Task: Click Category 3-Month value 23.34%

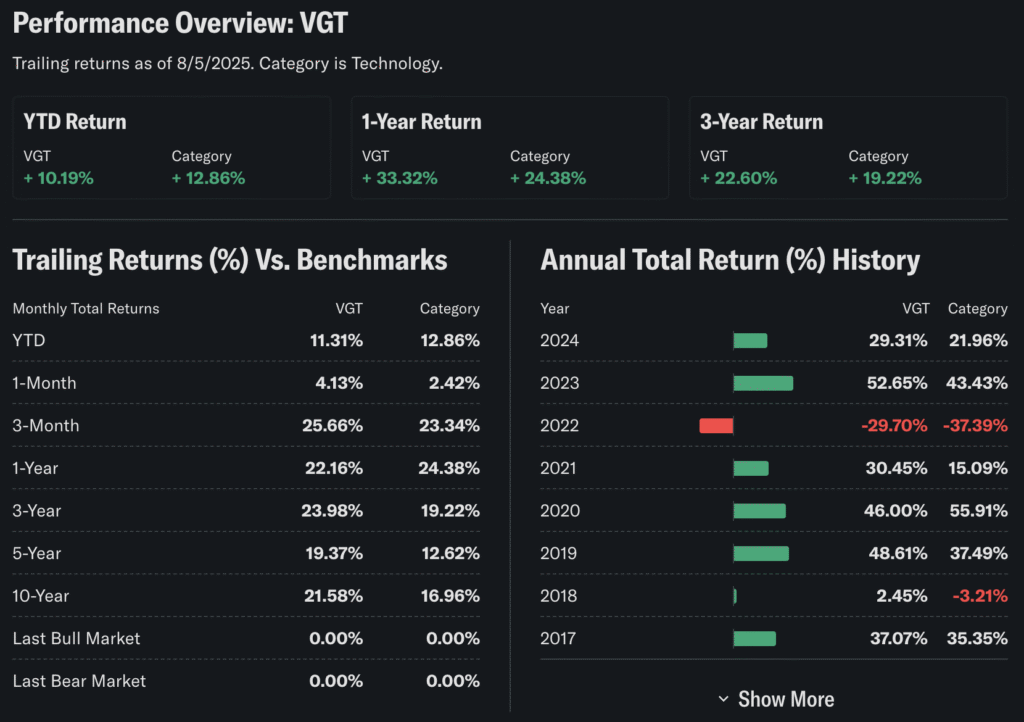Action: point(449,426)
